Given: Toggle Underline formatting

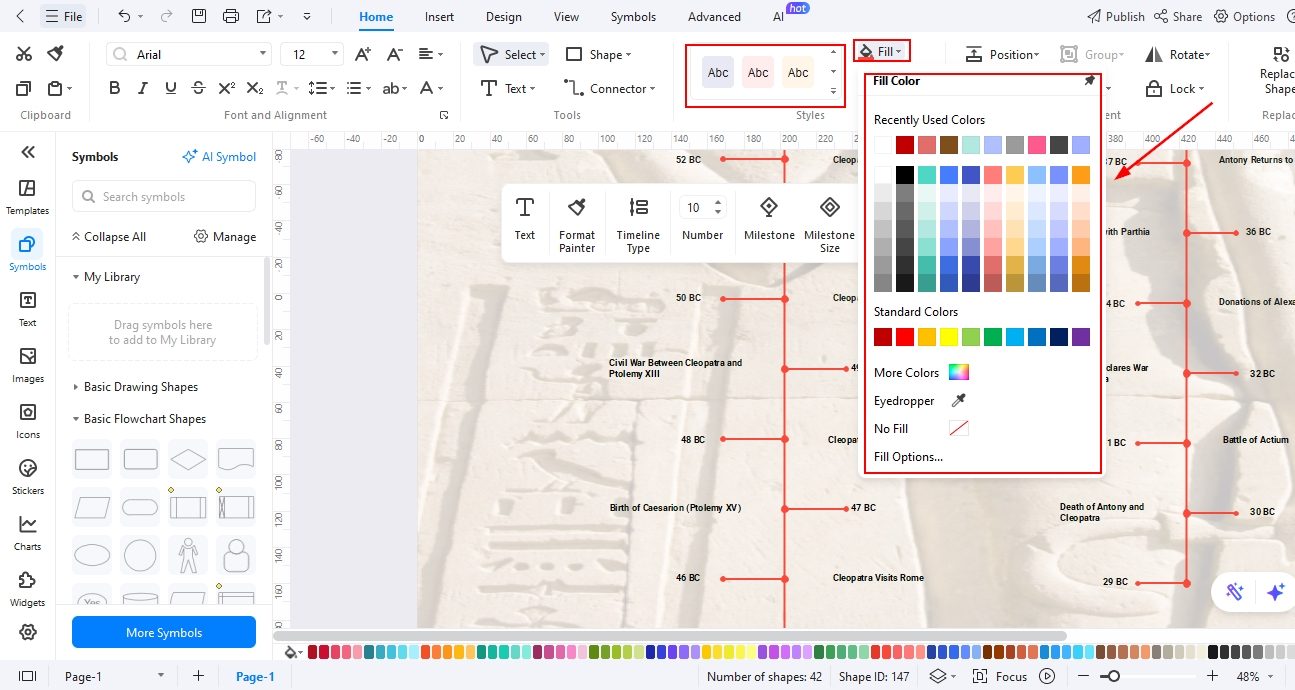Looking at the screenshot, I should coord(171,88).
